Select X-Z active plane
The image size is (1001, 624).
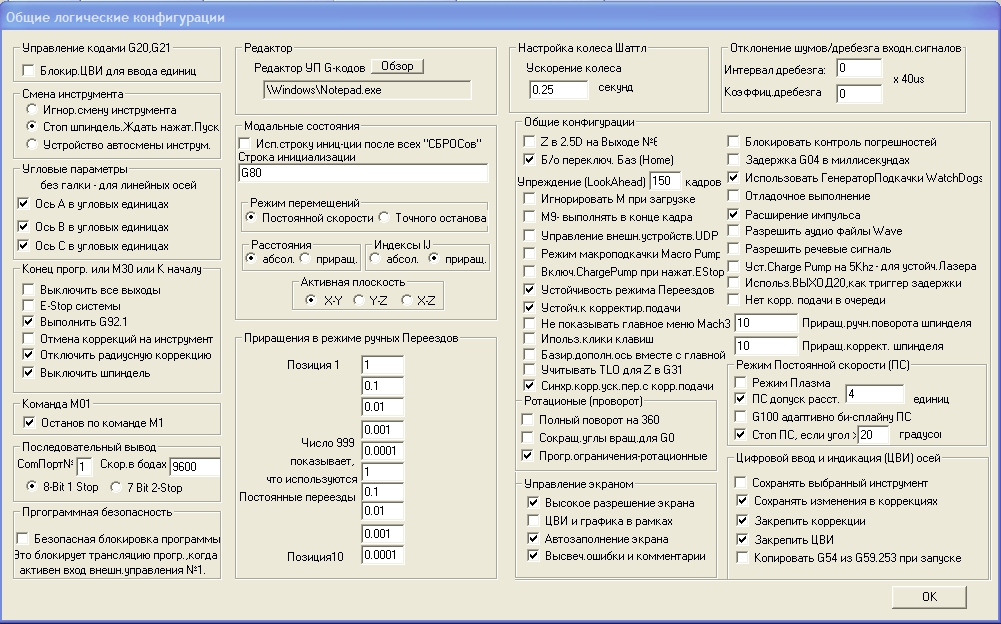[x=406, y=300]
